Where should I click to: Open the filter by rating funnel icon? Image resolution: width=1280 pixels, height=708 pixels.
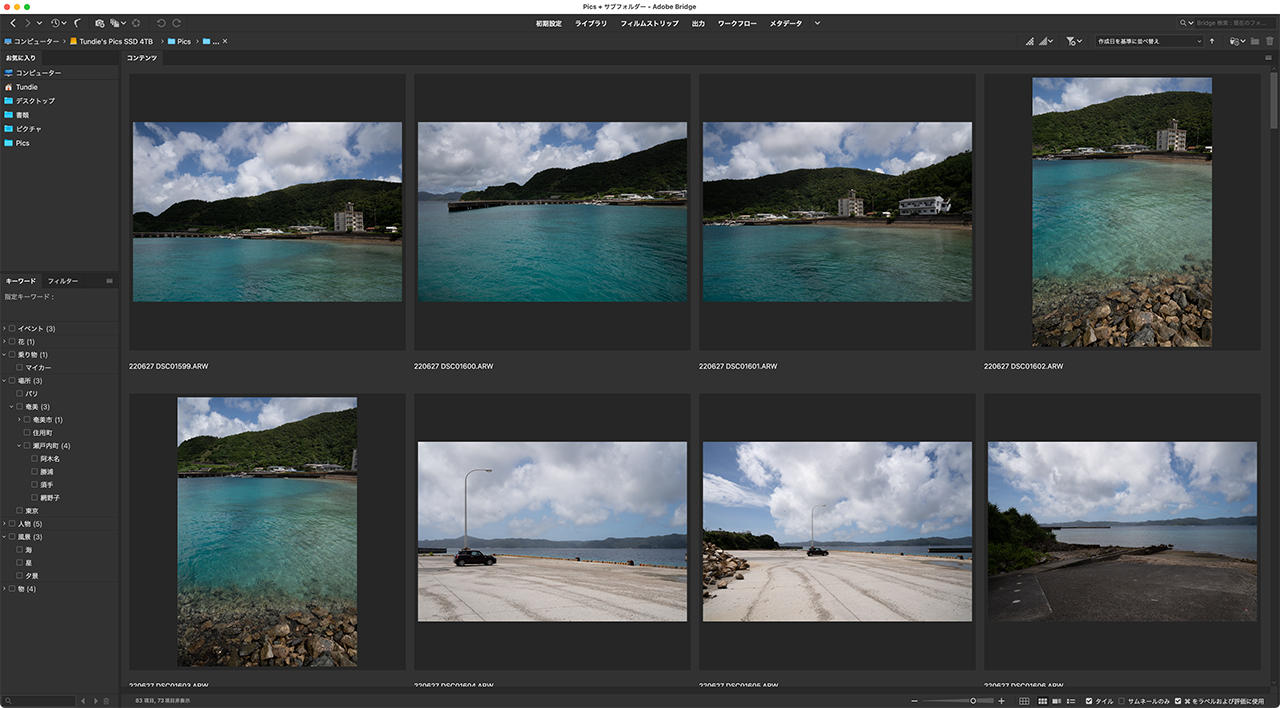click(1071, 41)
